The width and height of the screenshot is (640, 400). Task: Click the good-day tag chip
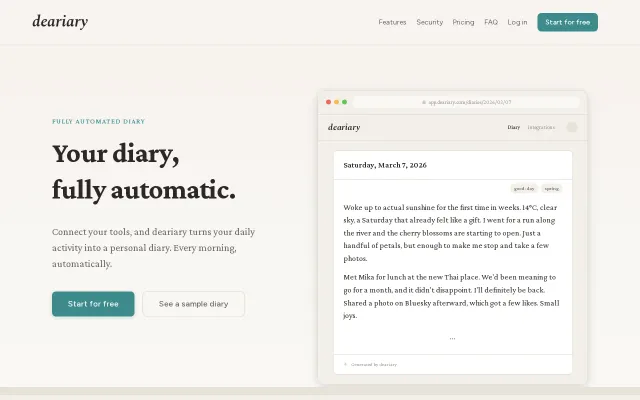coord(524,189)
